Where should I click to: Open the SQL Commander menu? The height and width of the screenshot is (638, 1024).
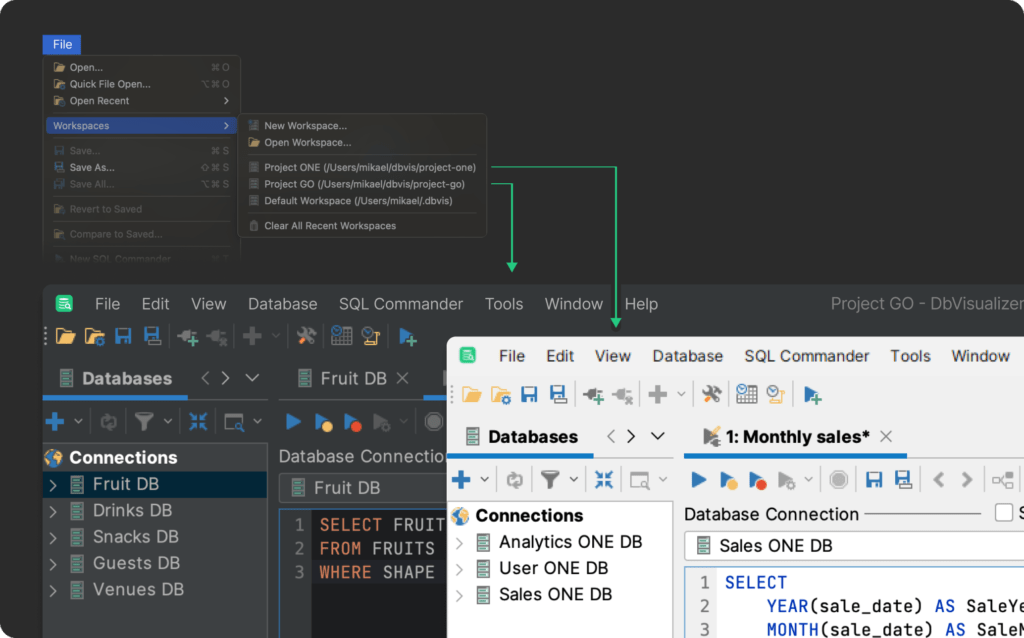click(806, 356)
